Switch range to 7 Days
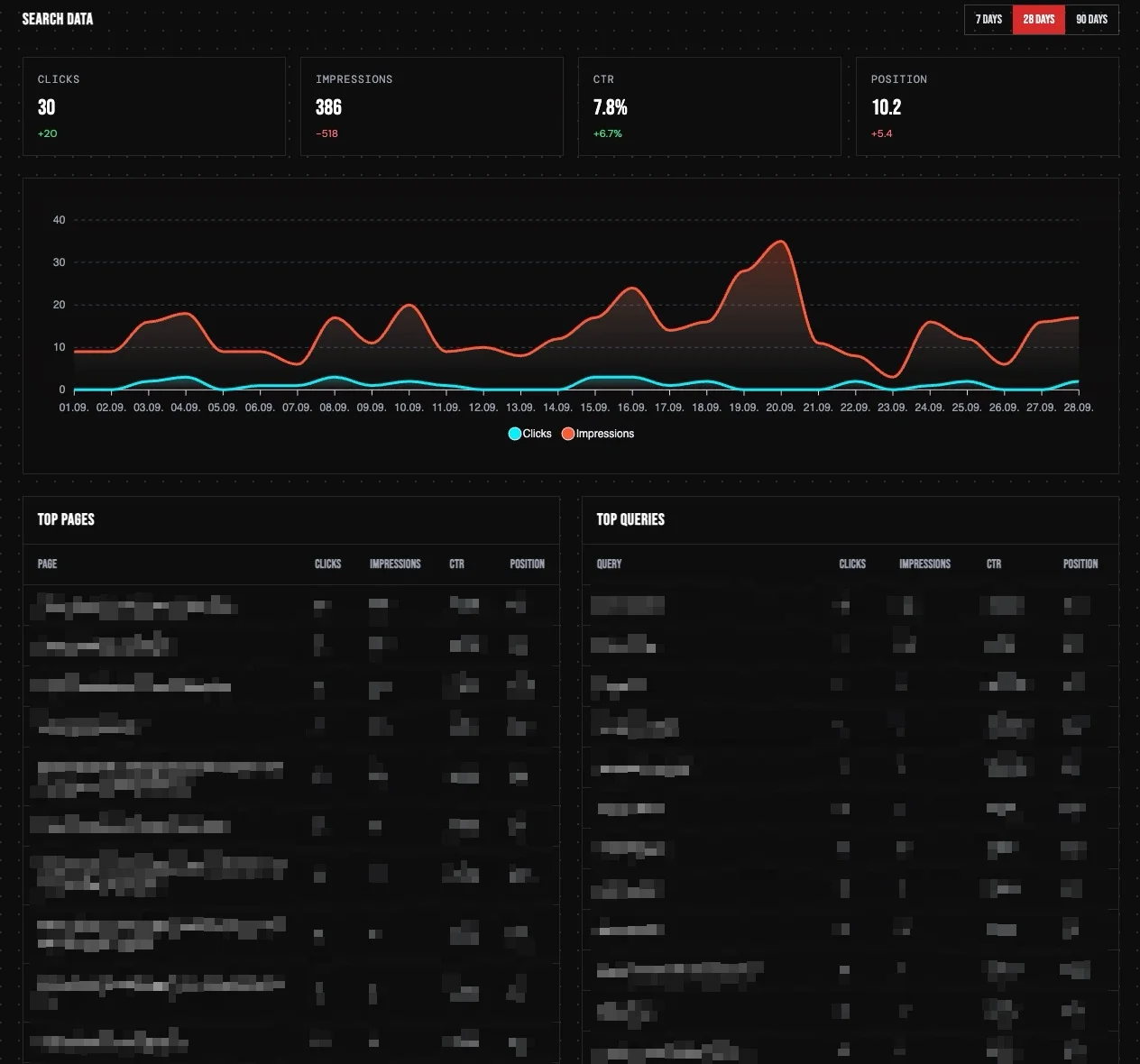The image size is (1140, 1064). pyautogui.click(x=988, y=19)
